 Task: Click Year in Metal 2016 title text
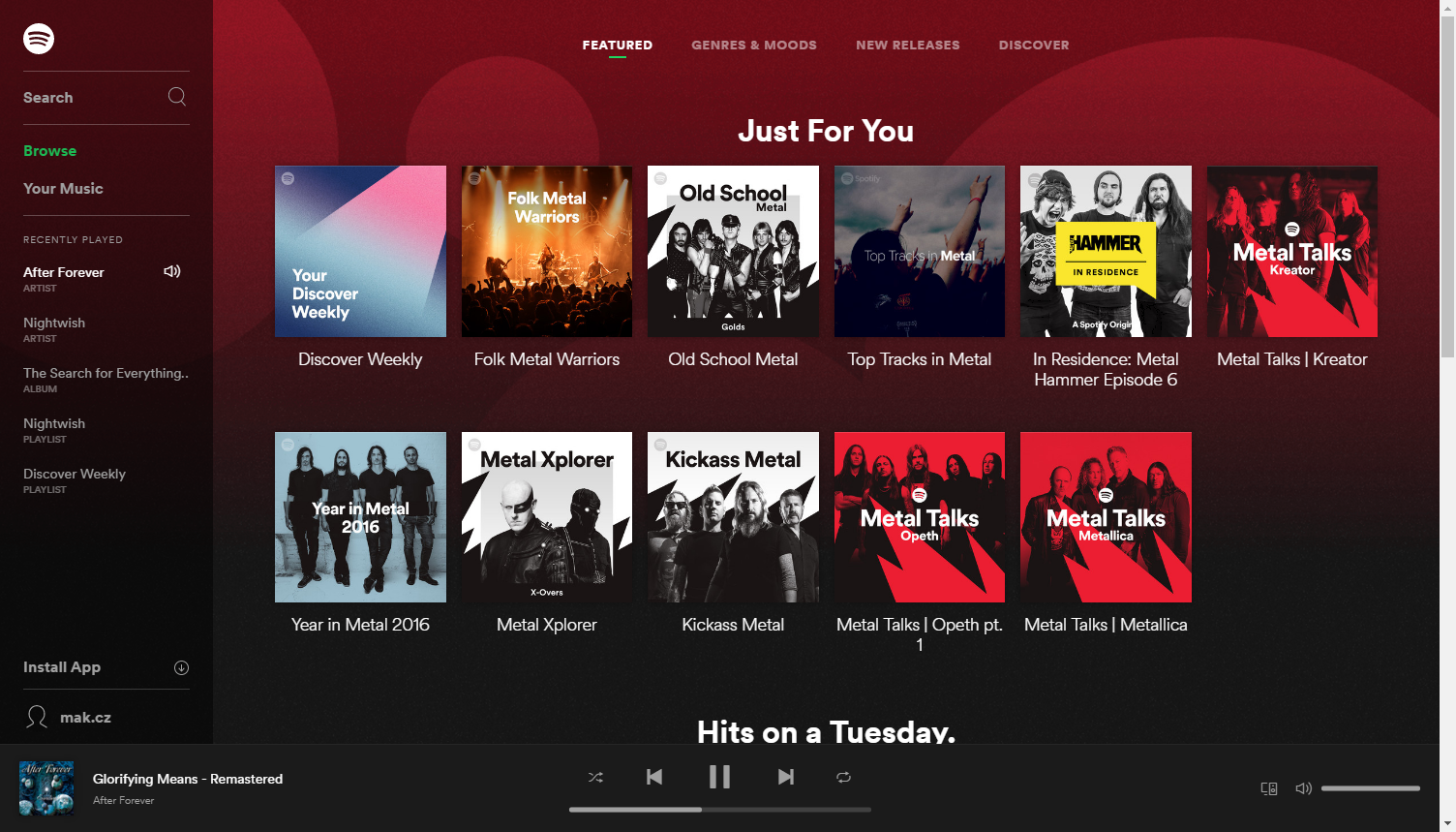(360, 625)
